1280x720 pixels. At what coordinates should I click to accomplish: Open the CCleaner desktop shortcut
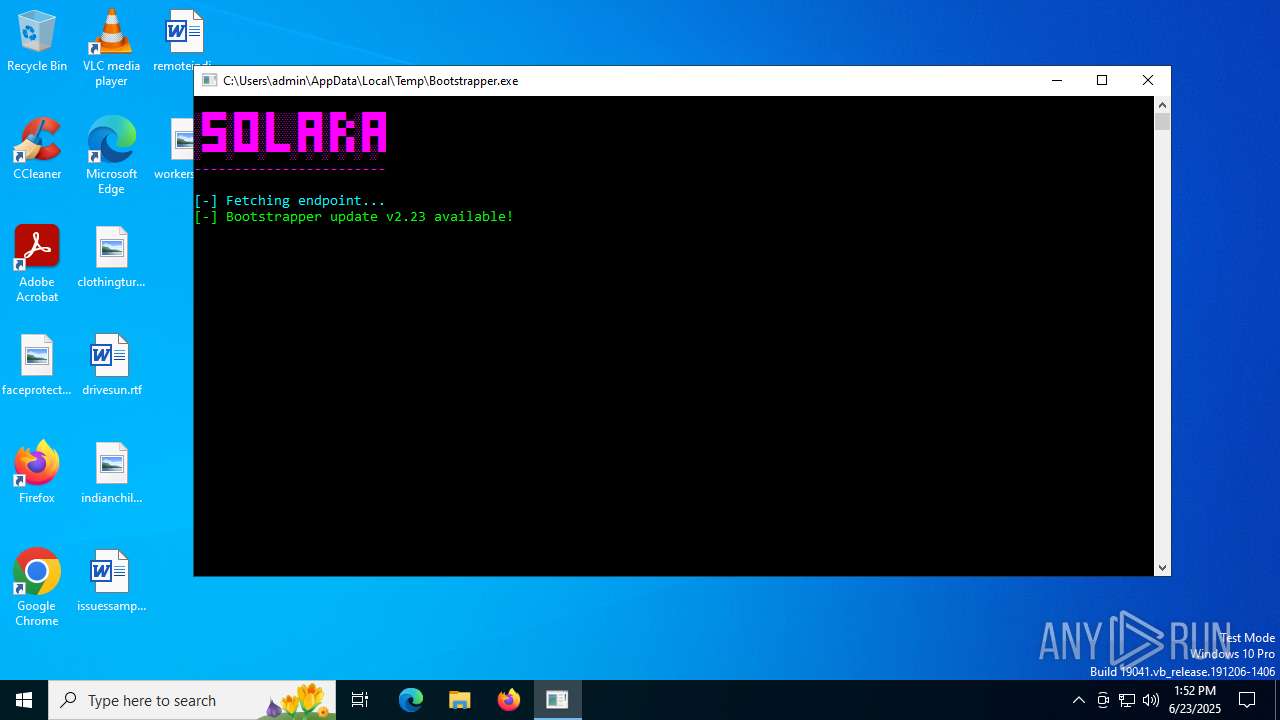click(x=37, y=148)
